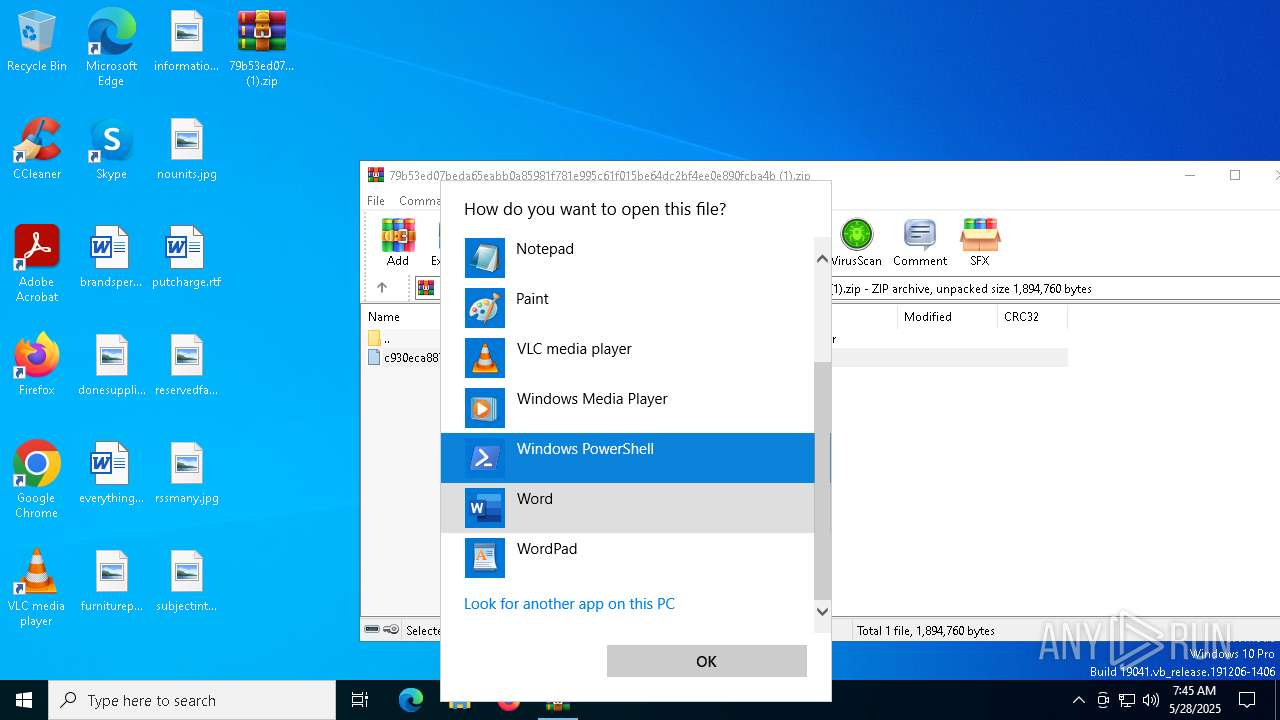Select nounits.jpg on the desktop

(186, 150)
